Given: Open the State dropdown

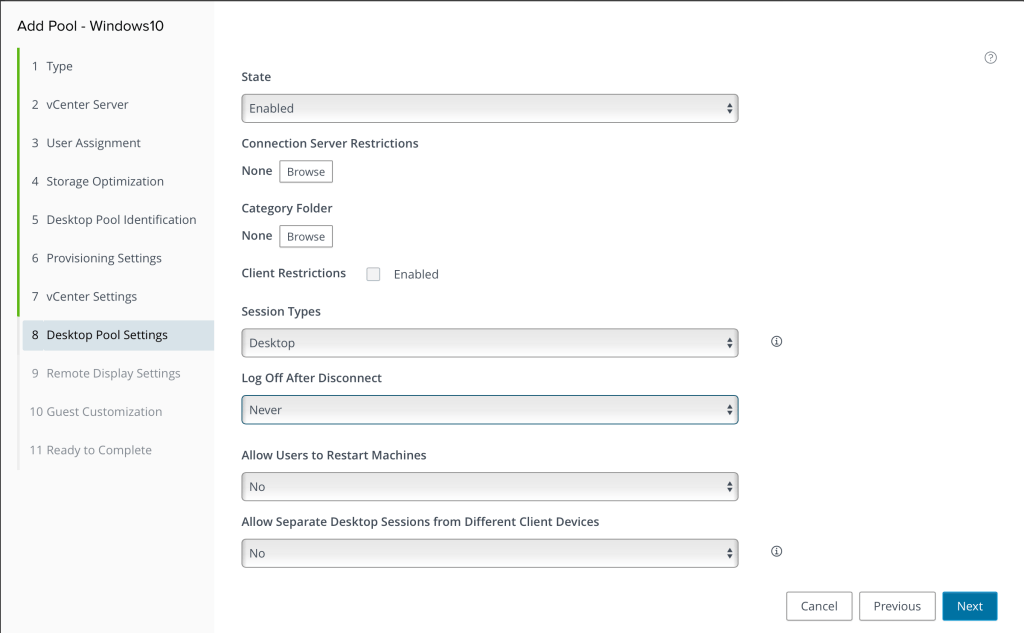Looking at the screenshot, I should pos(489,108).
